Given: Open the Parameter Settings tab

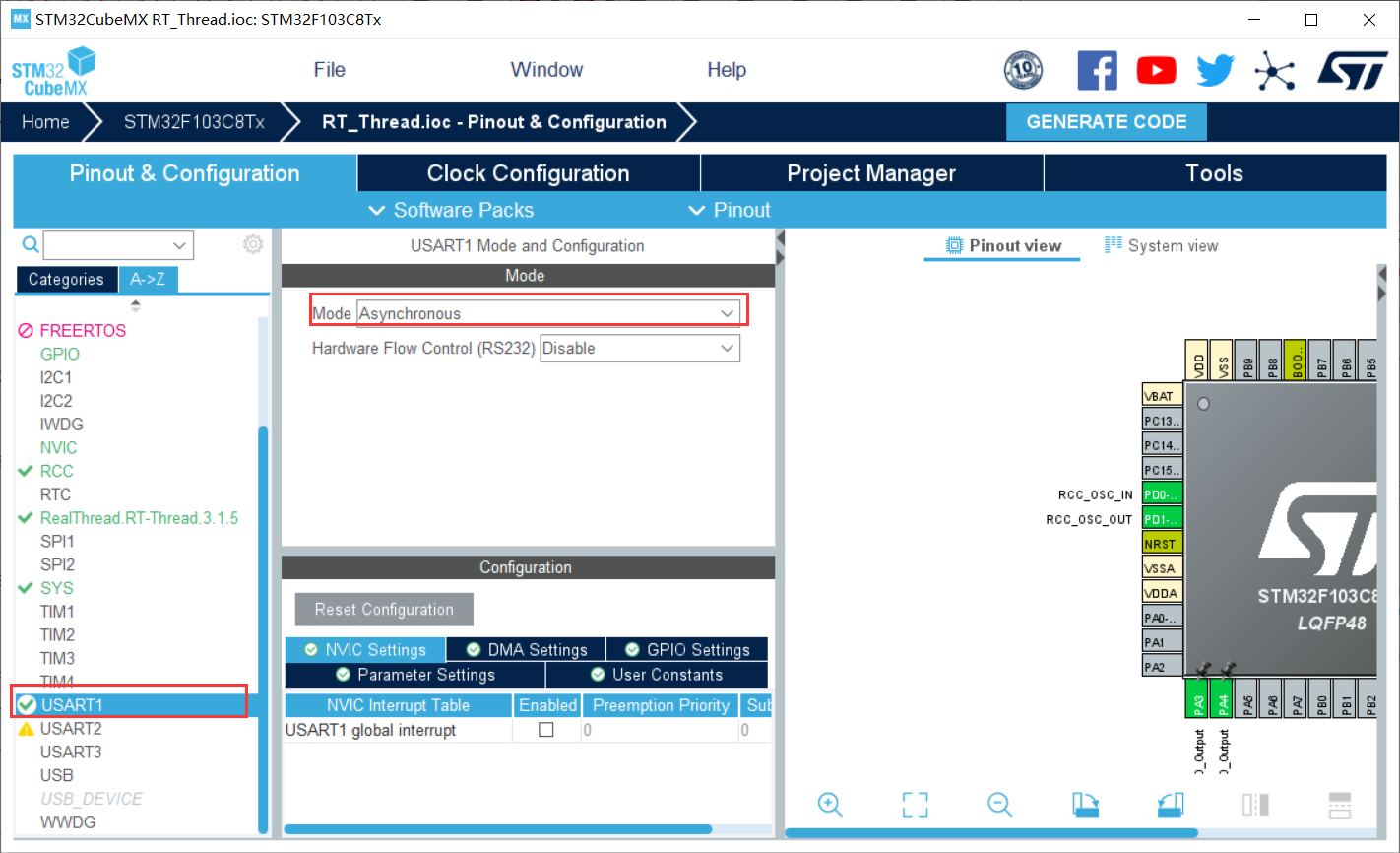Looking at the screenshot, I should point(415,675).
